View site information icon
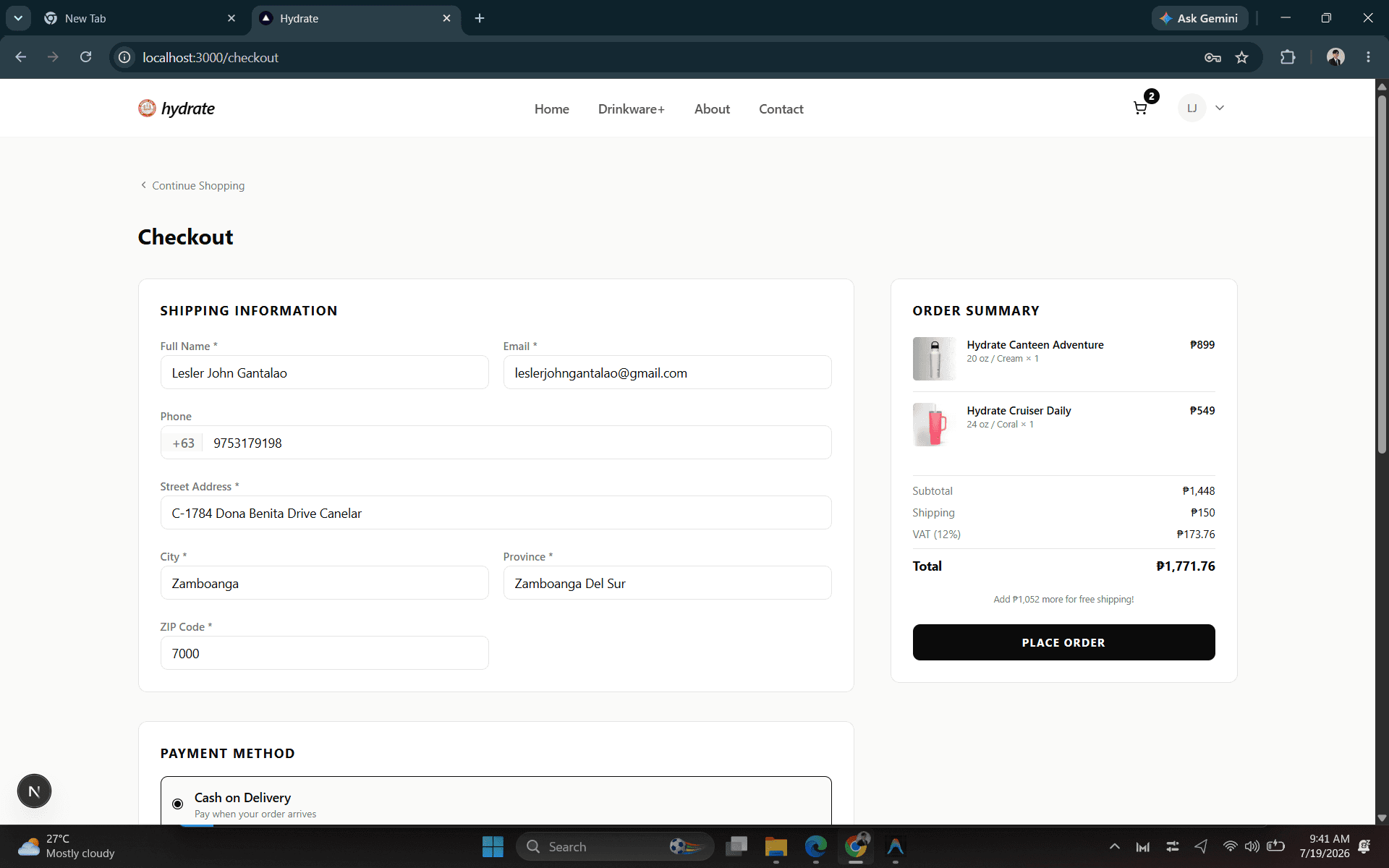Screen dimensions: 1389x868 124,57
